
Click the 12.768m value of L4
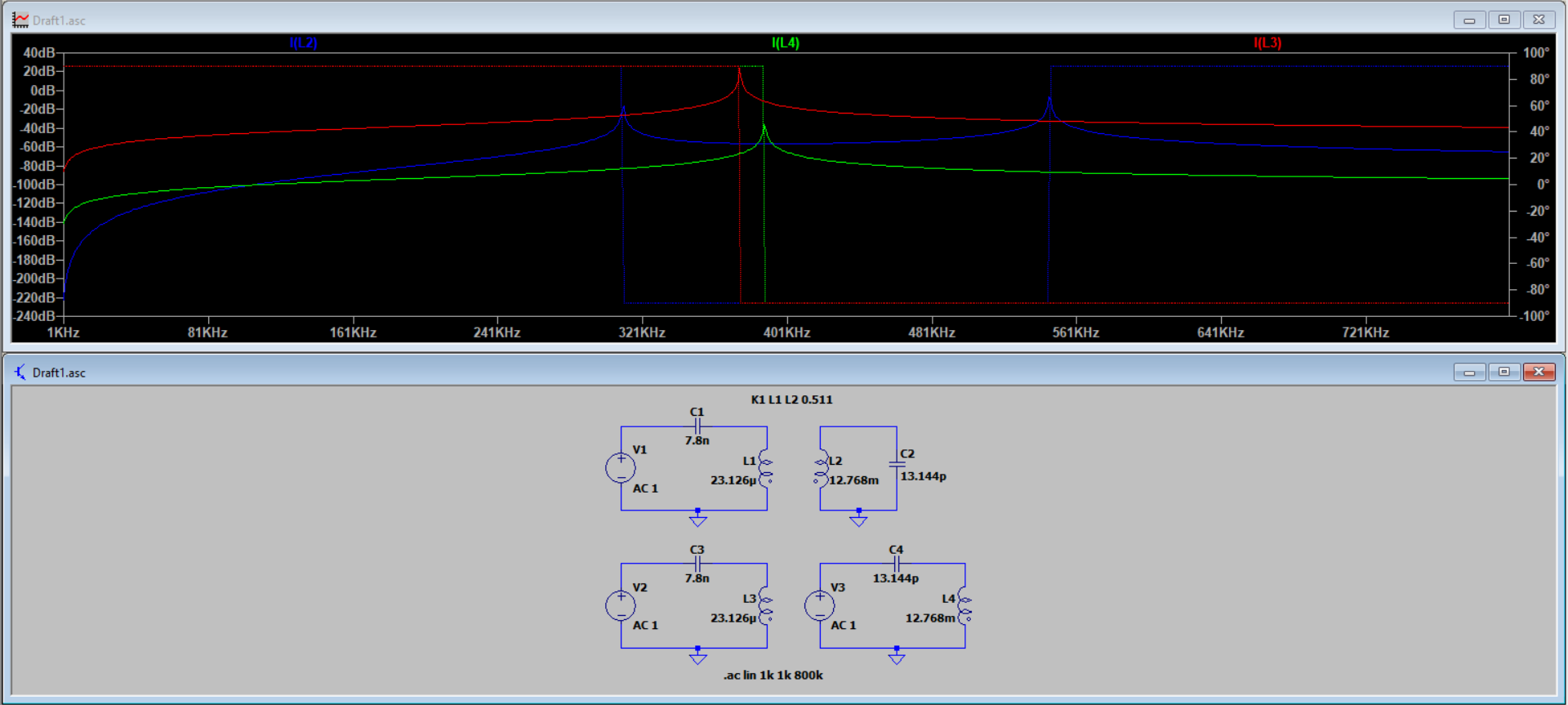coord(930,618)
